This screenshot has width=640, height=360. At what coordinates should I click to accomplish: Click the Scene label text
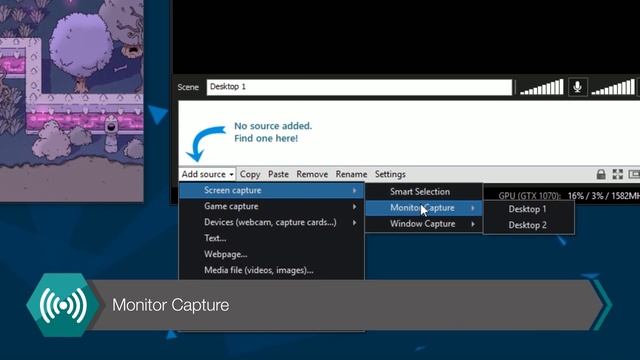[x=188, y=87]
